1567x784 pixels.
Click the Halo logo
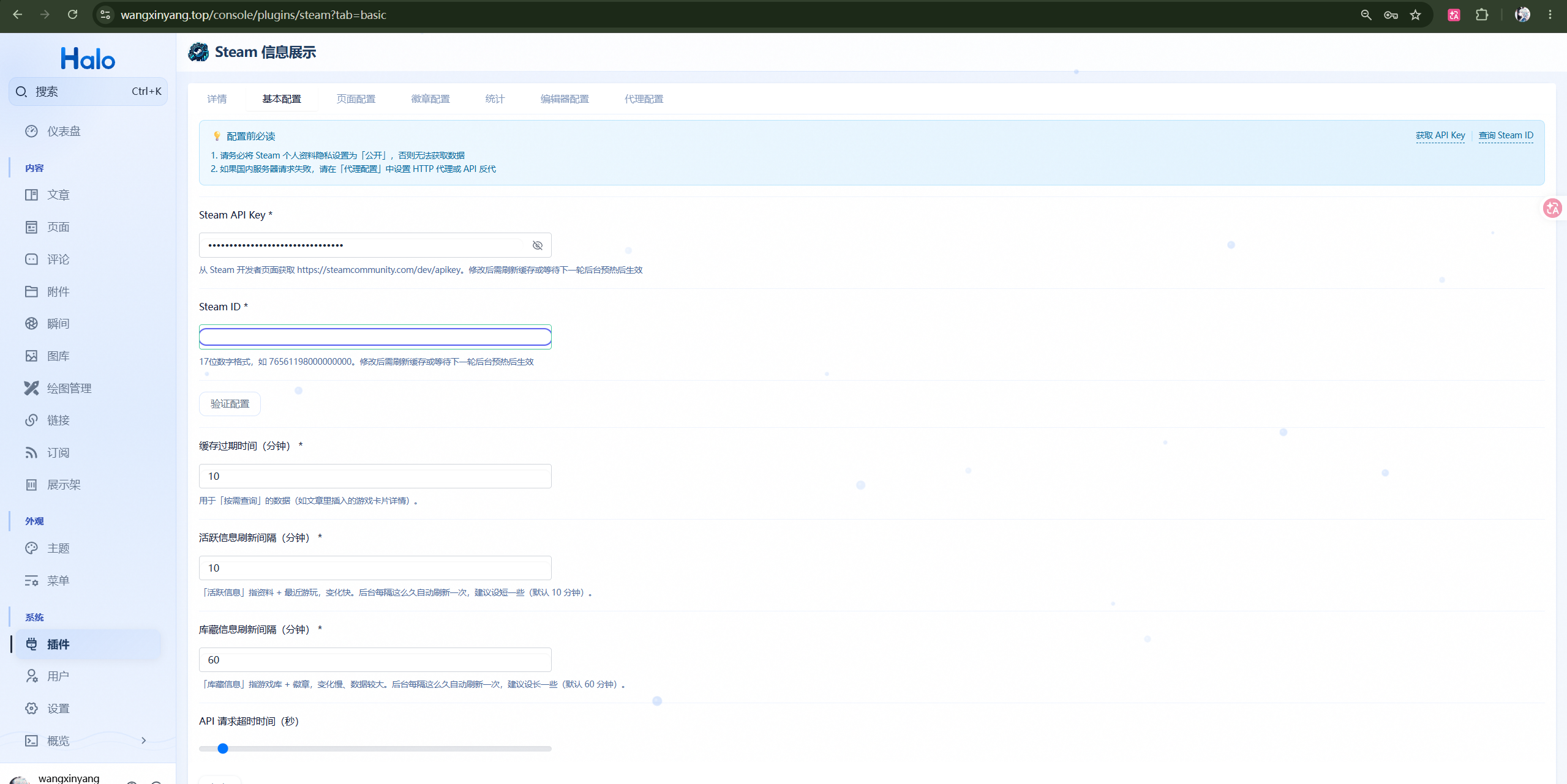click(88, 59)
